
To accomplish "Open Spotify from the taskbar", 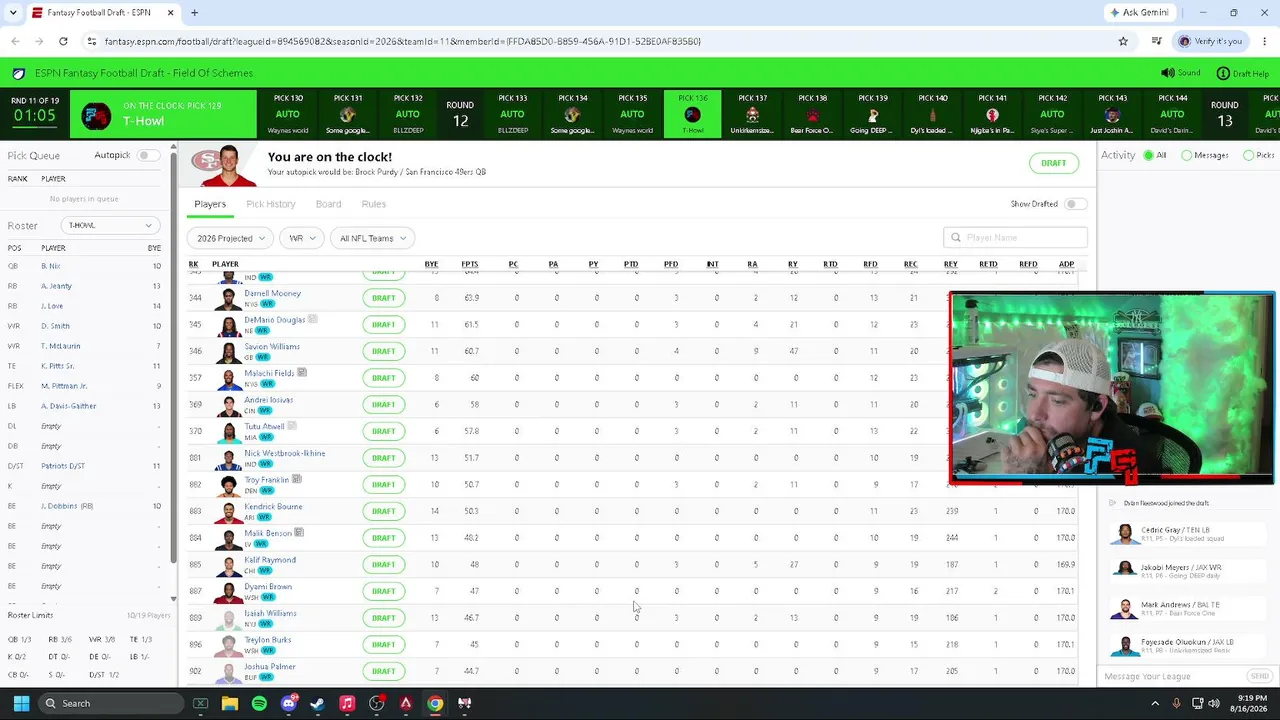I will click(x=259, y=703).
